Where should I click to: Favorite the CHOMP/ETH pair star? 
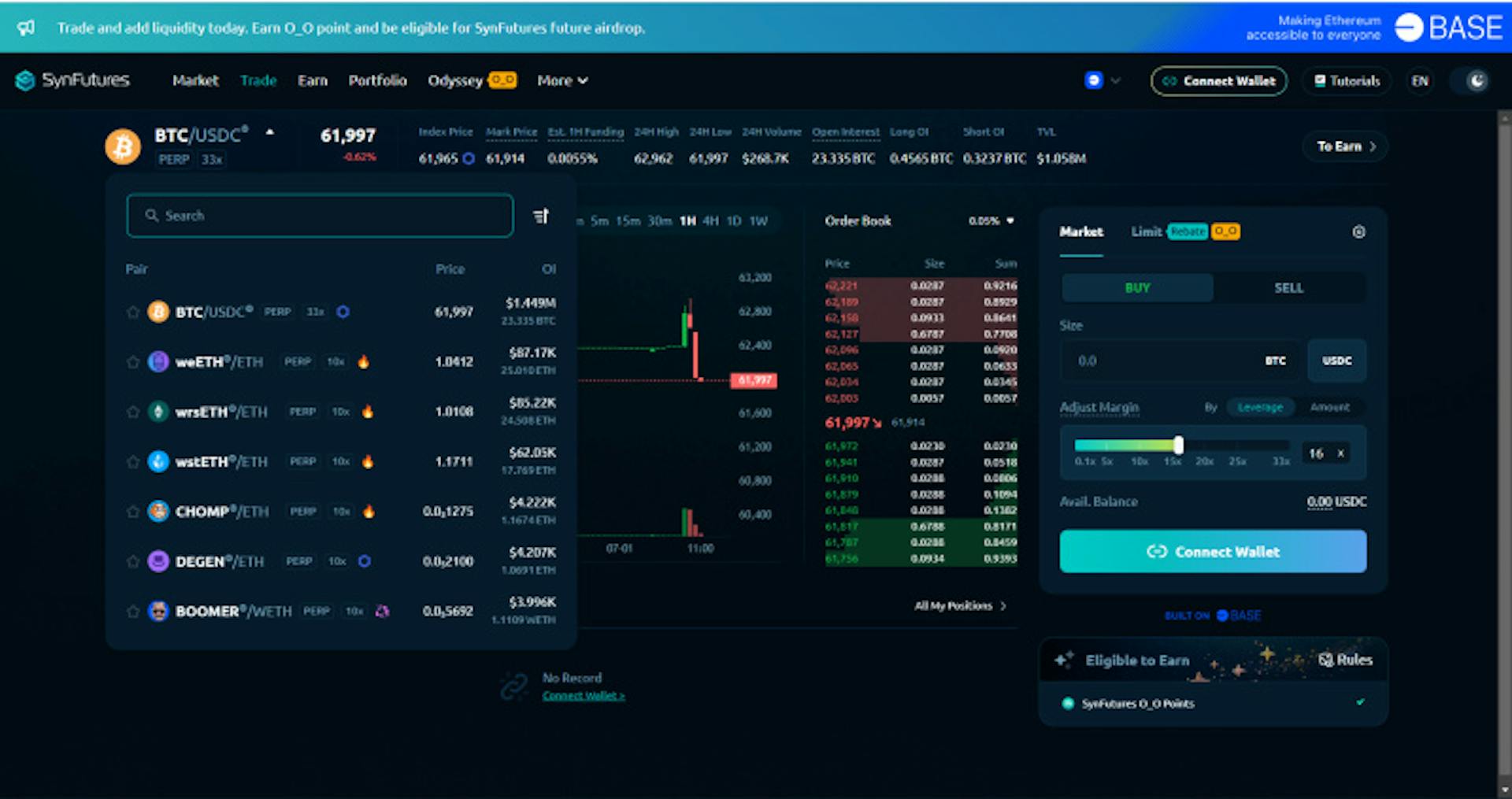133,512
